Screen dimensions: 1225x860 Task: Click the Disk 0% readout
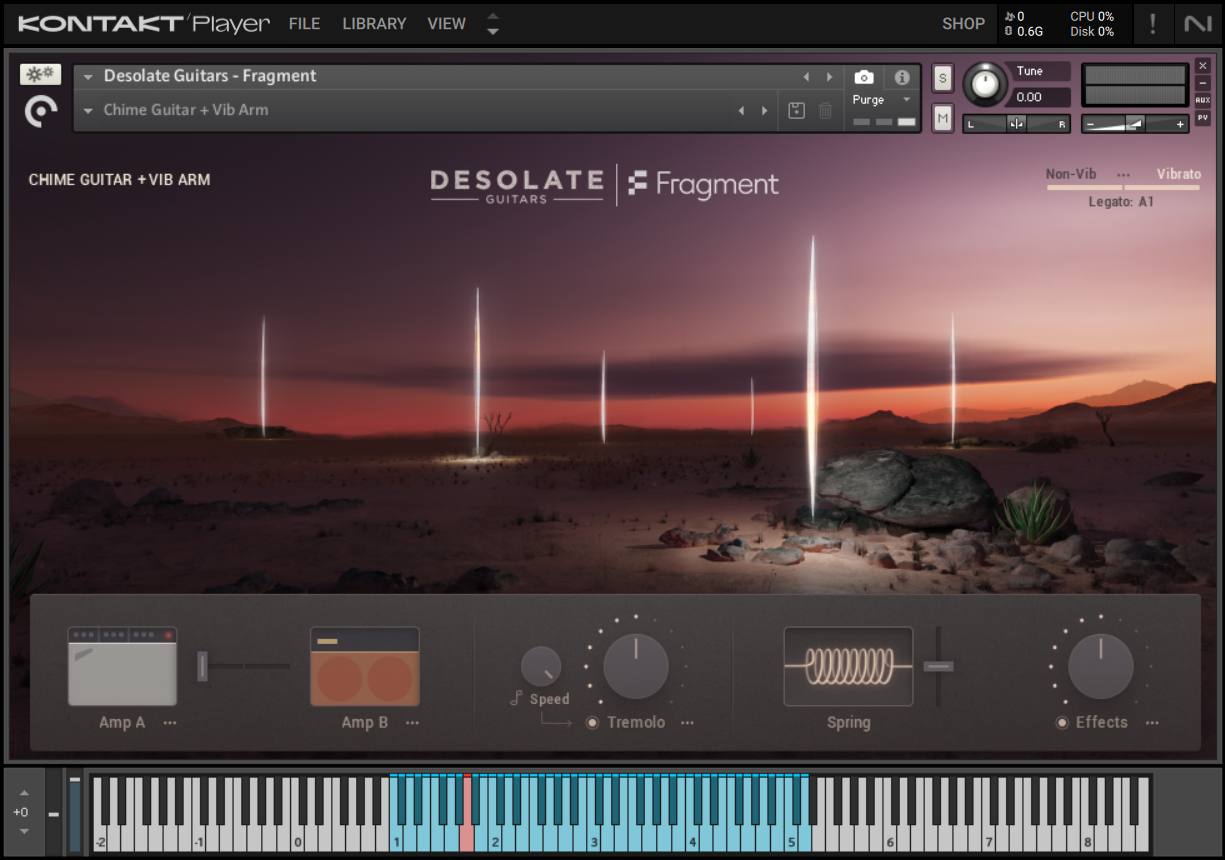point(1092,31)
